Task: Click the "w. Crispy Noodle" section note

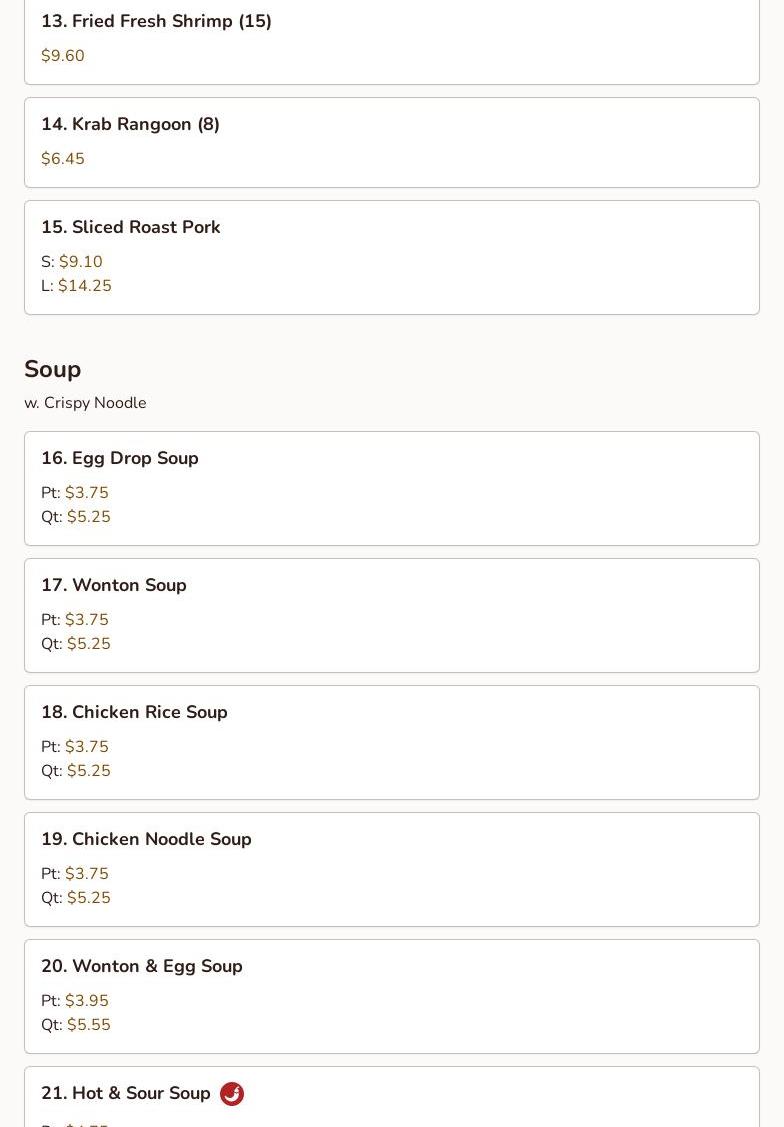Action: tap(85, 403)
